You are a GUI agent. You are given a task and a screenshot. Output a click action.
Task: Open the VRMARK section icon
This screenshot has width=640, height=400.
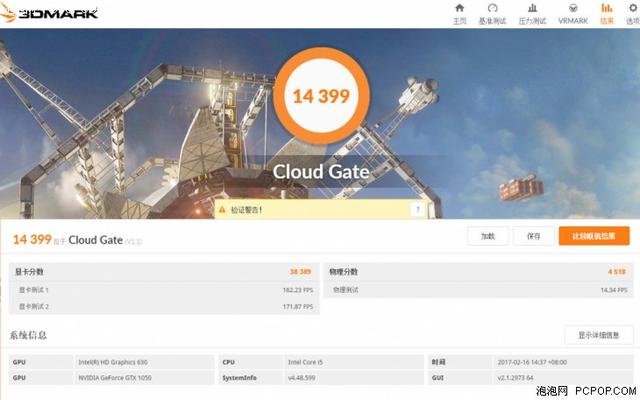pyautogui.click(x=573, y=8)
